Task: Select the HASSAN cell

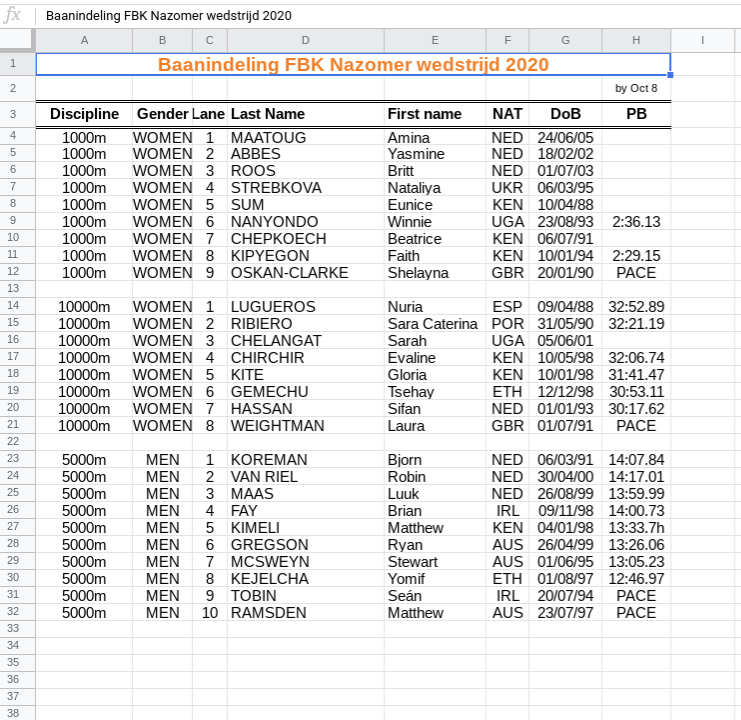Action: (x=306, y=409)
